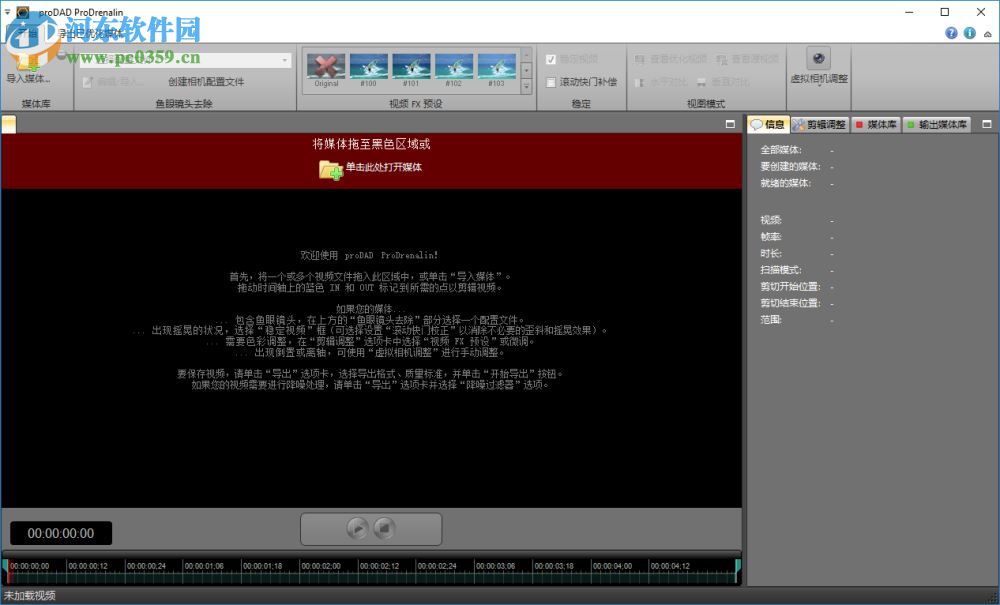
Task: Open the 导出已优化媒体 ribbon tab
Action: pos(91,34)
